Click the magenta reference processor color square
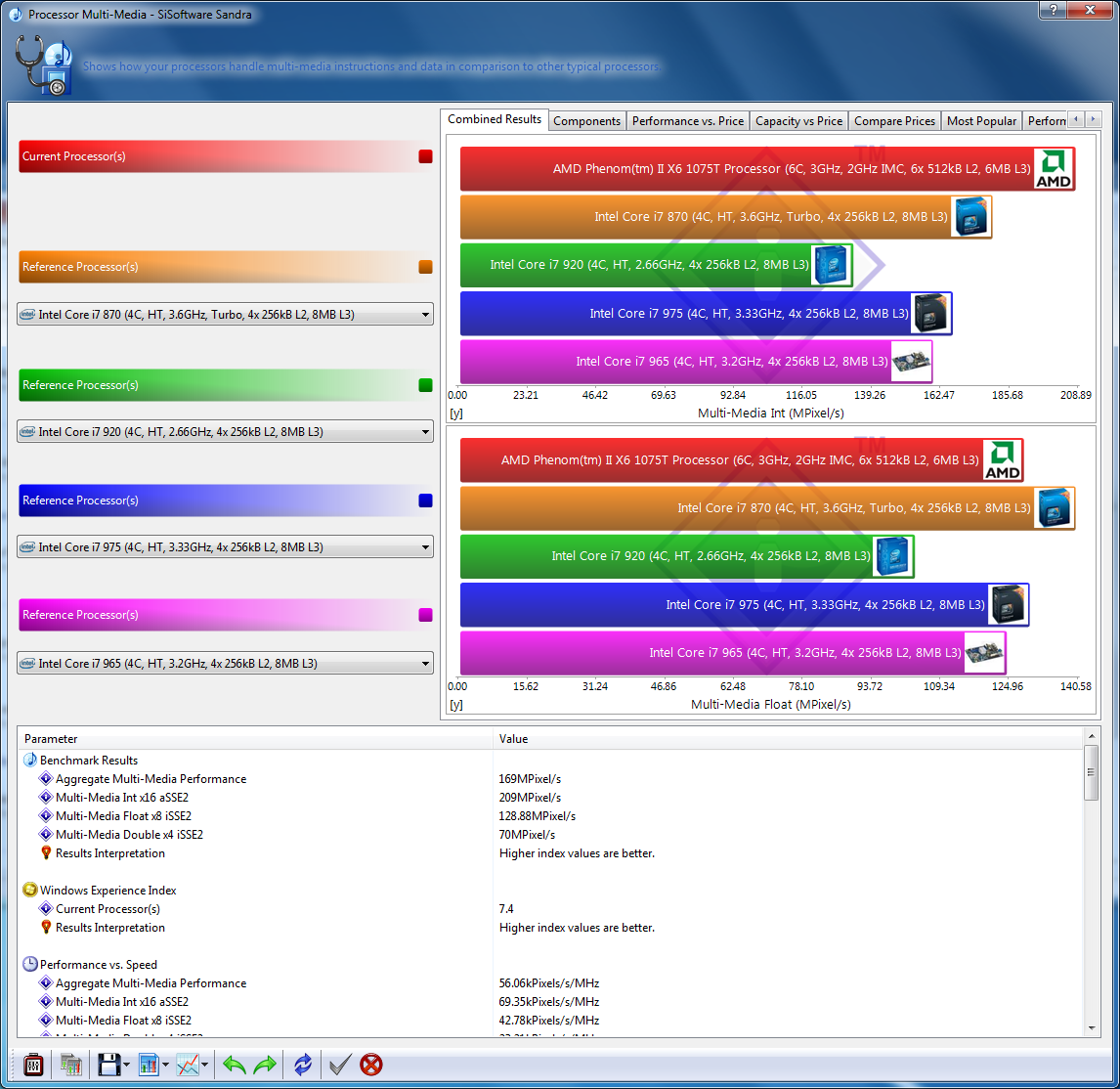The image size is (1120, 1089). click(426, 615)
